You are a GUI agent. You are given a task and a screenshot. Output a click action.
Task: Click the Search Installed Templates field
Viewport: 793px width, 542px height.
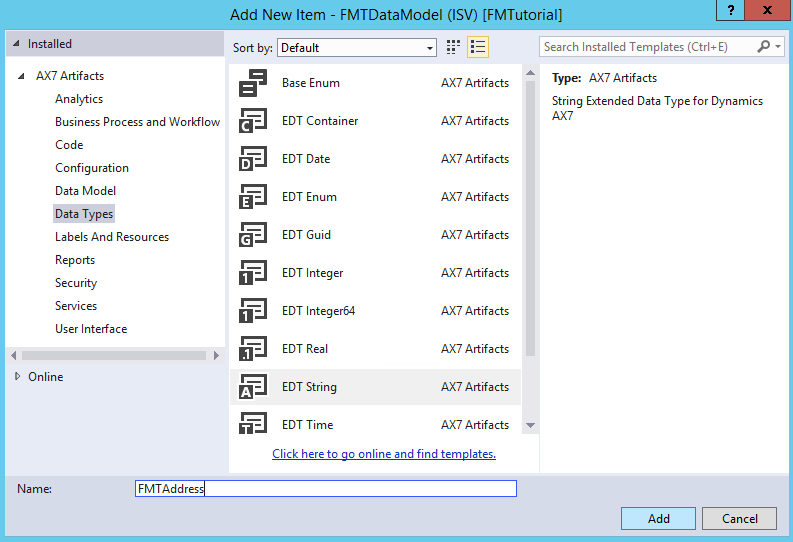tap(647, 47)
